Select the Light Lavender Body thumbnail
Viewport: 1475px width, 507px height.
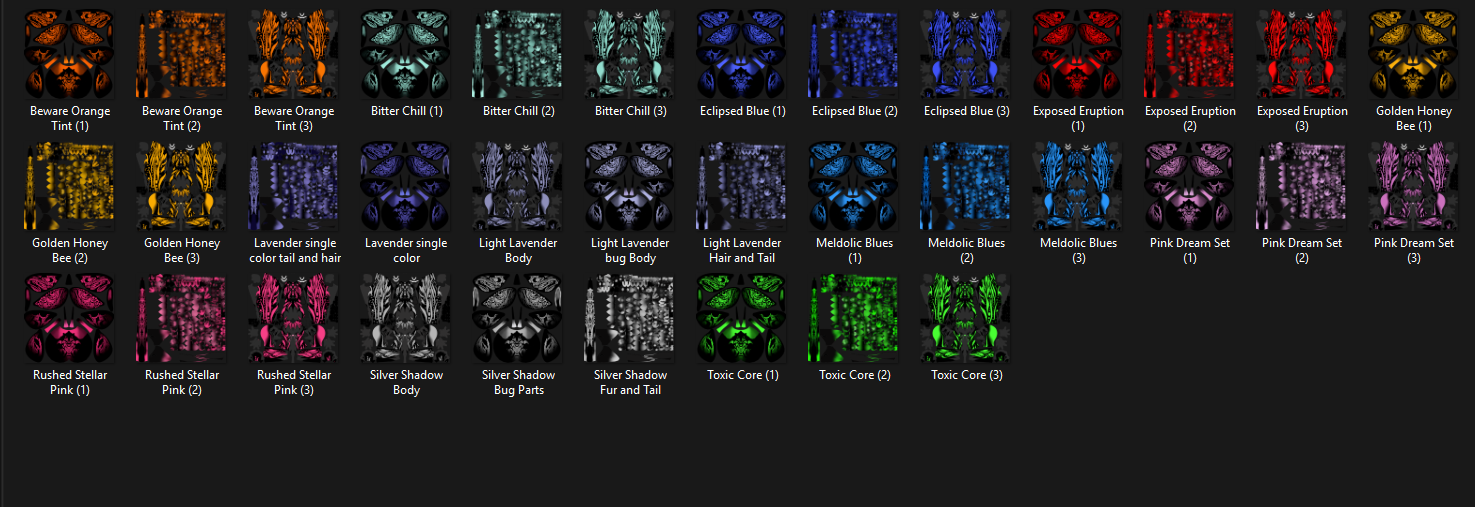pyautogui.click(x=518, y=186)
